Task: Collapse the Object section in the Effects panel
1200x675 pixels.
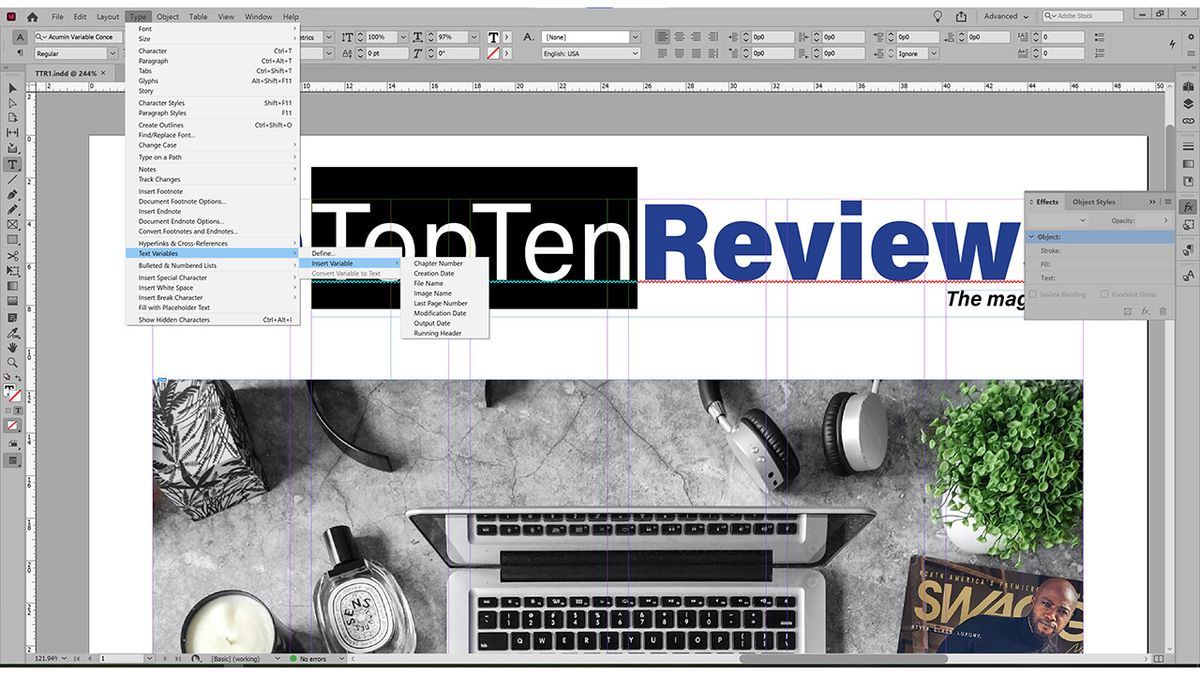Action: pos(1031,237)
